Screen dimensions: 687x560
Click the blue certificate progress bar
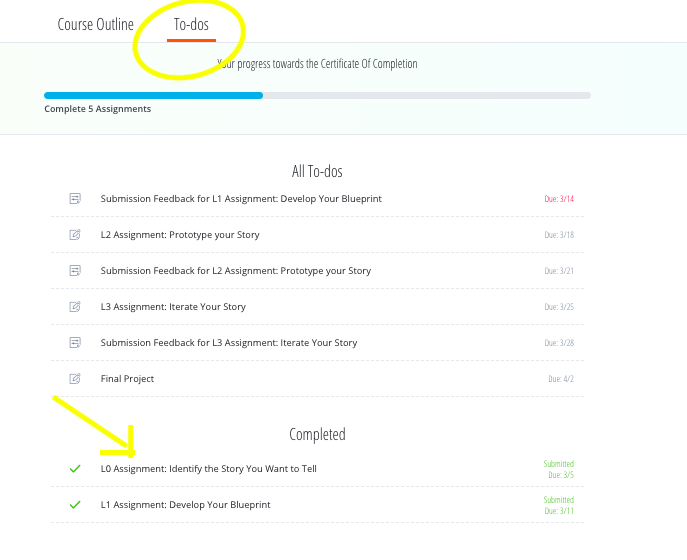(153, 96)
